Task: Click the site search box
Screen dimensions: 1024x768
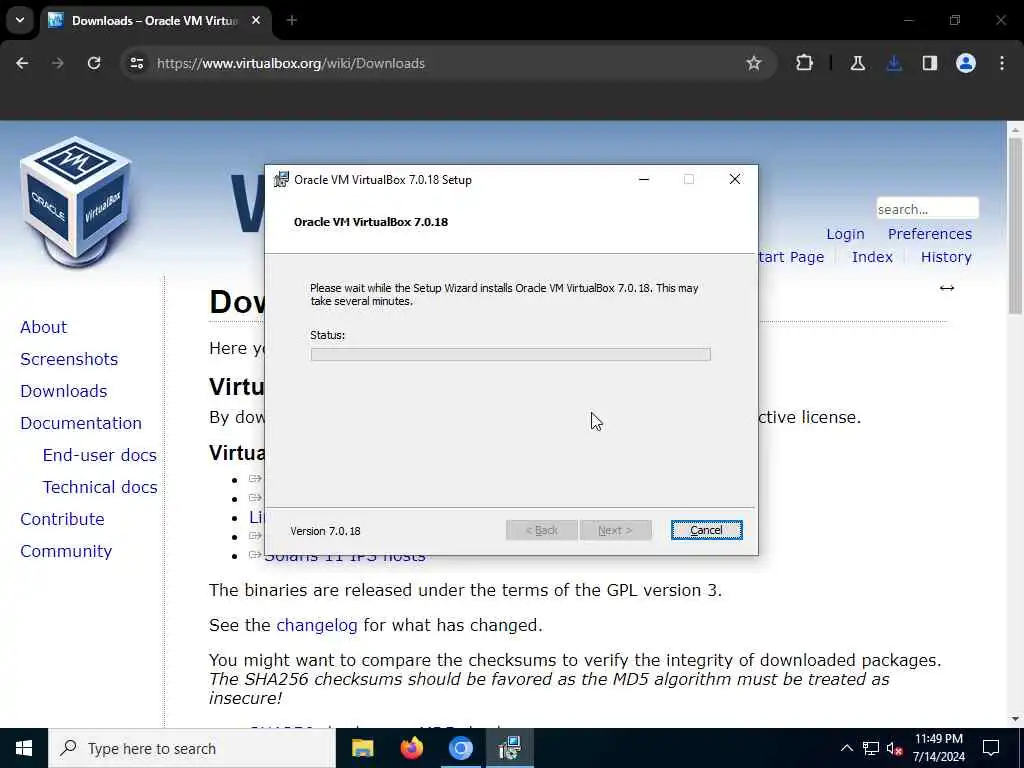Action: [927, 209]
